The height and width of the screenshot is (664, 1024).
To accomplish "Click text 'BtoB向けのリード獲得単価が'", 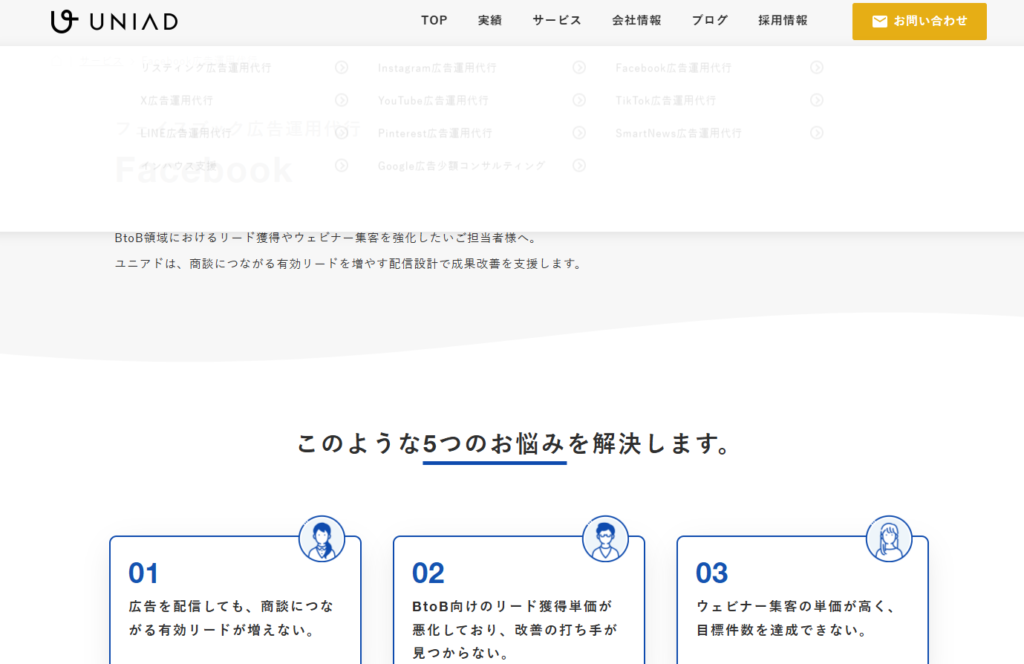I will pyautogui.click(x=513, y=606).
